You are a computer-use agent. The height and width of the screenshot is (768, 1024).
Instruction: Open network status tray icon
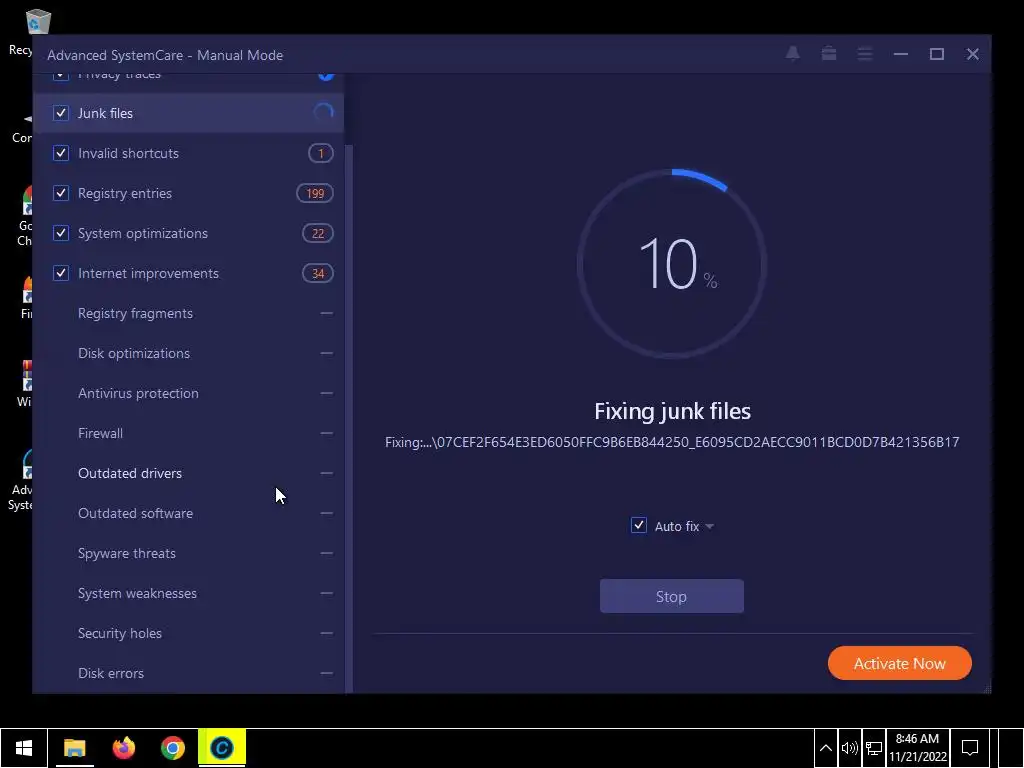[874, 748]
